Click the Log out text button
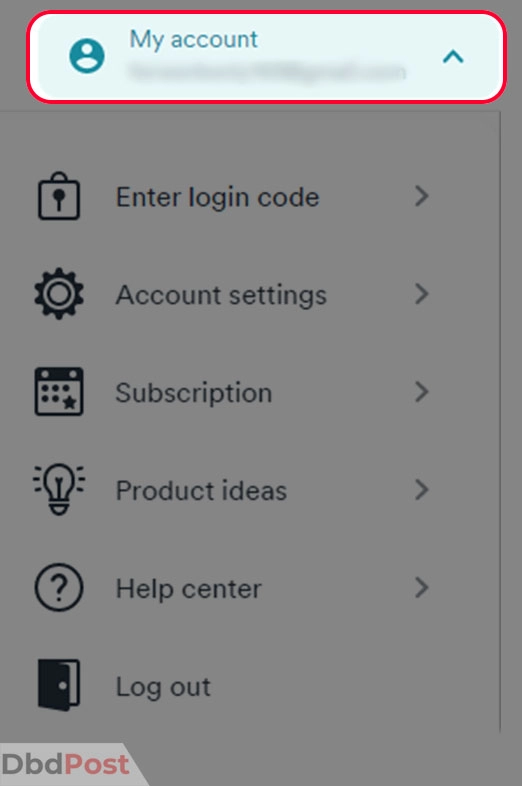 pos(163,687)
